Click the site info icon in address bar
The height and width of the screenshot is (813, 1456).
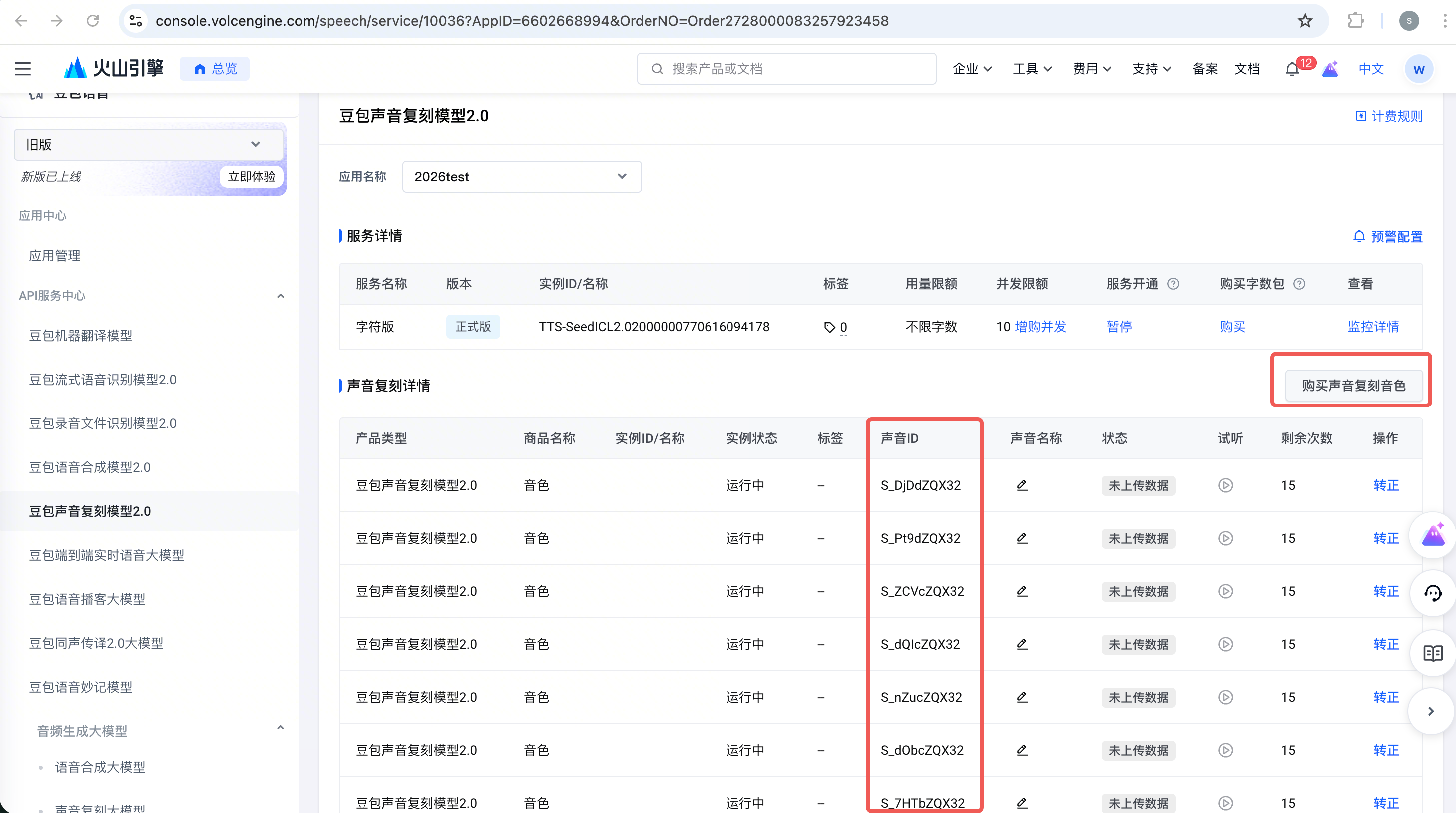point(136,21)
